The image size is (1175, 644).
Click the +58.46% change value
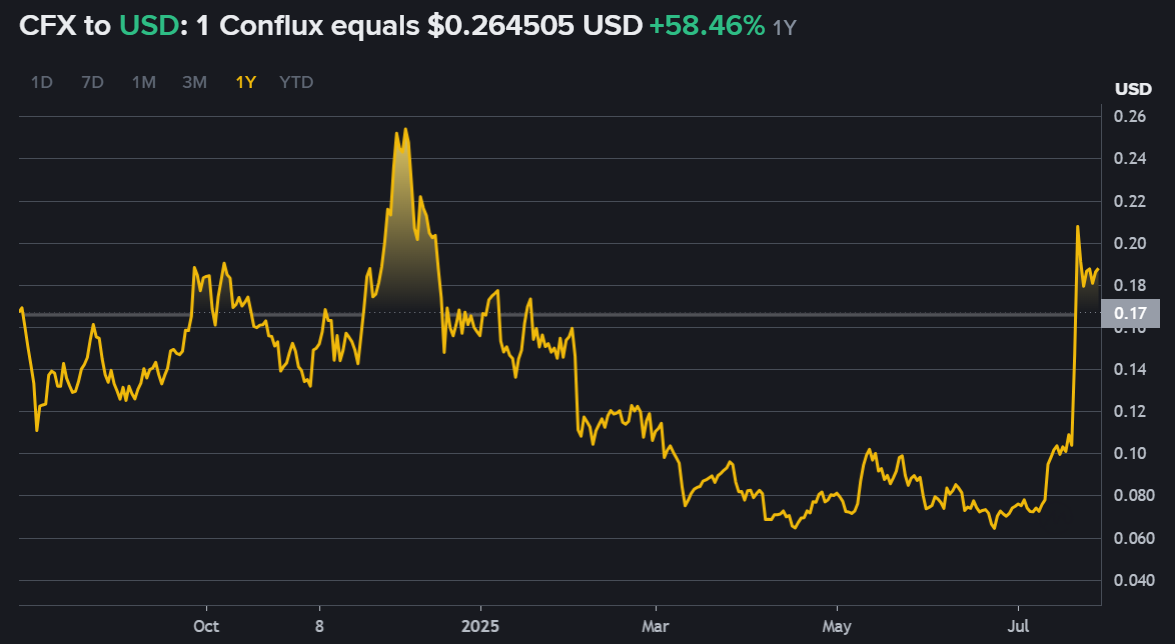coord(707,25)
